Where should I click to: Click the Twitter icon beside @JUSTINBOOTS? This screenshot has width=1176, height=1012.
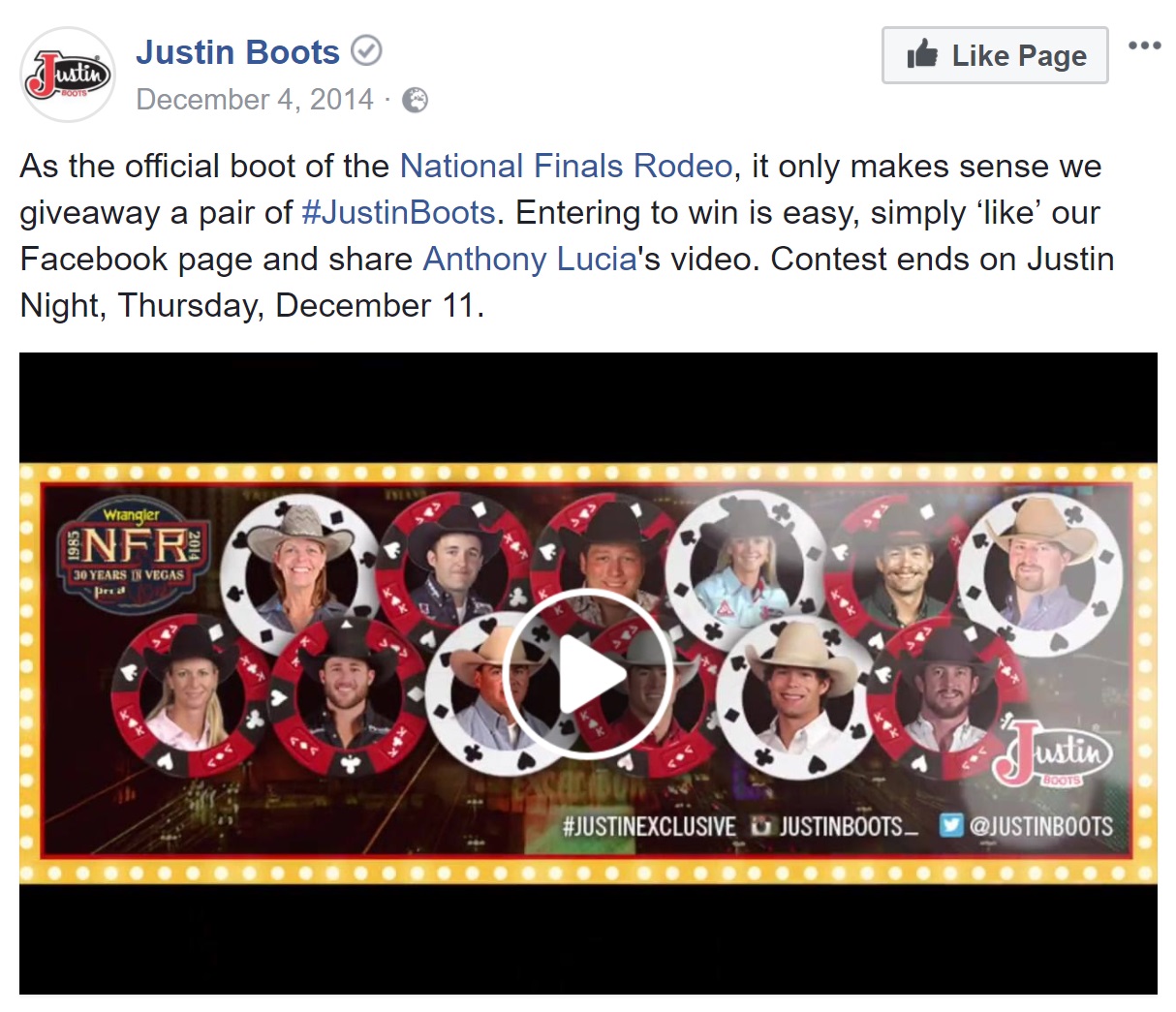click(952, 826)
